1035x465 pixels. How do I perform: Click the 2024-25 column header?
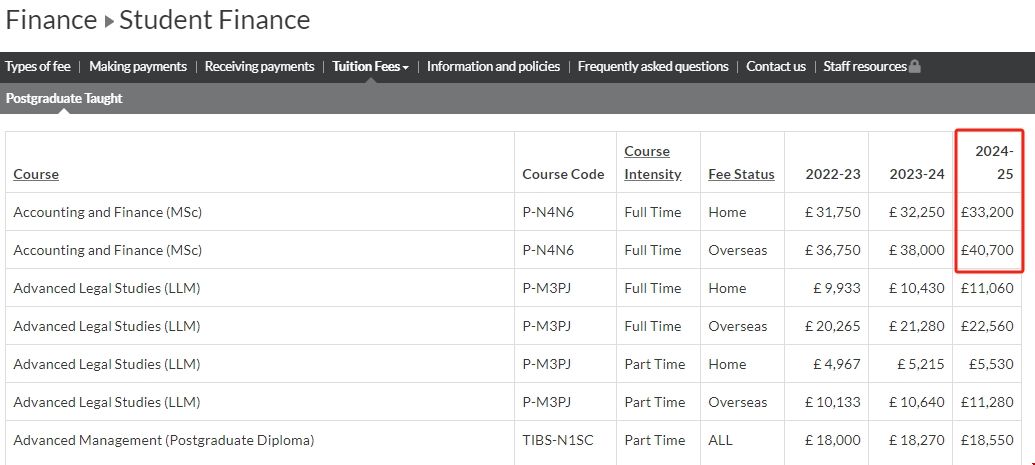pyautogui.click(x=994, y=162)
